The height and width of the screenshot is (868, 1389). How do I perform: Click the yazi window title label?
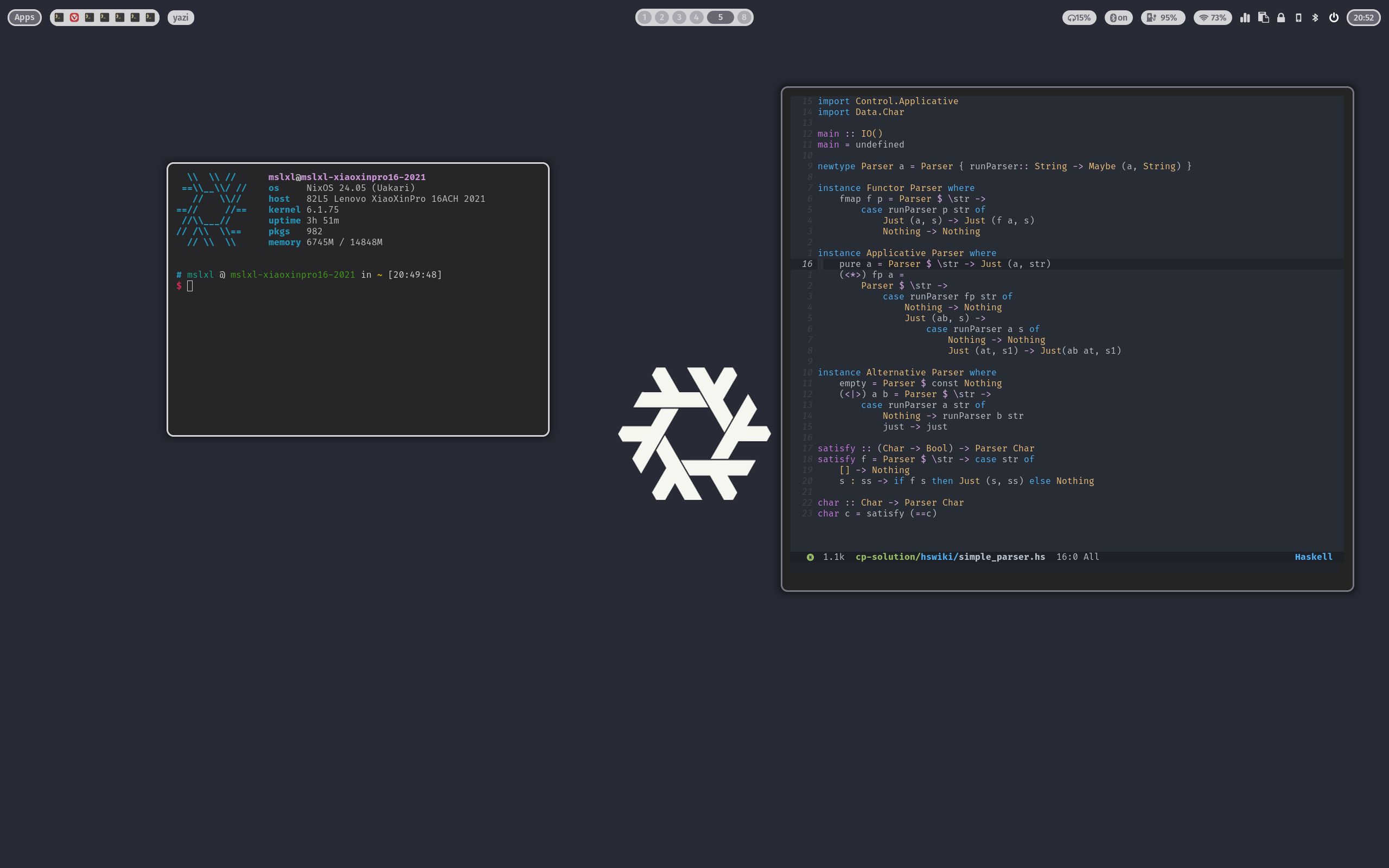pos(180,17)
